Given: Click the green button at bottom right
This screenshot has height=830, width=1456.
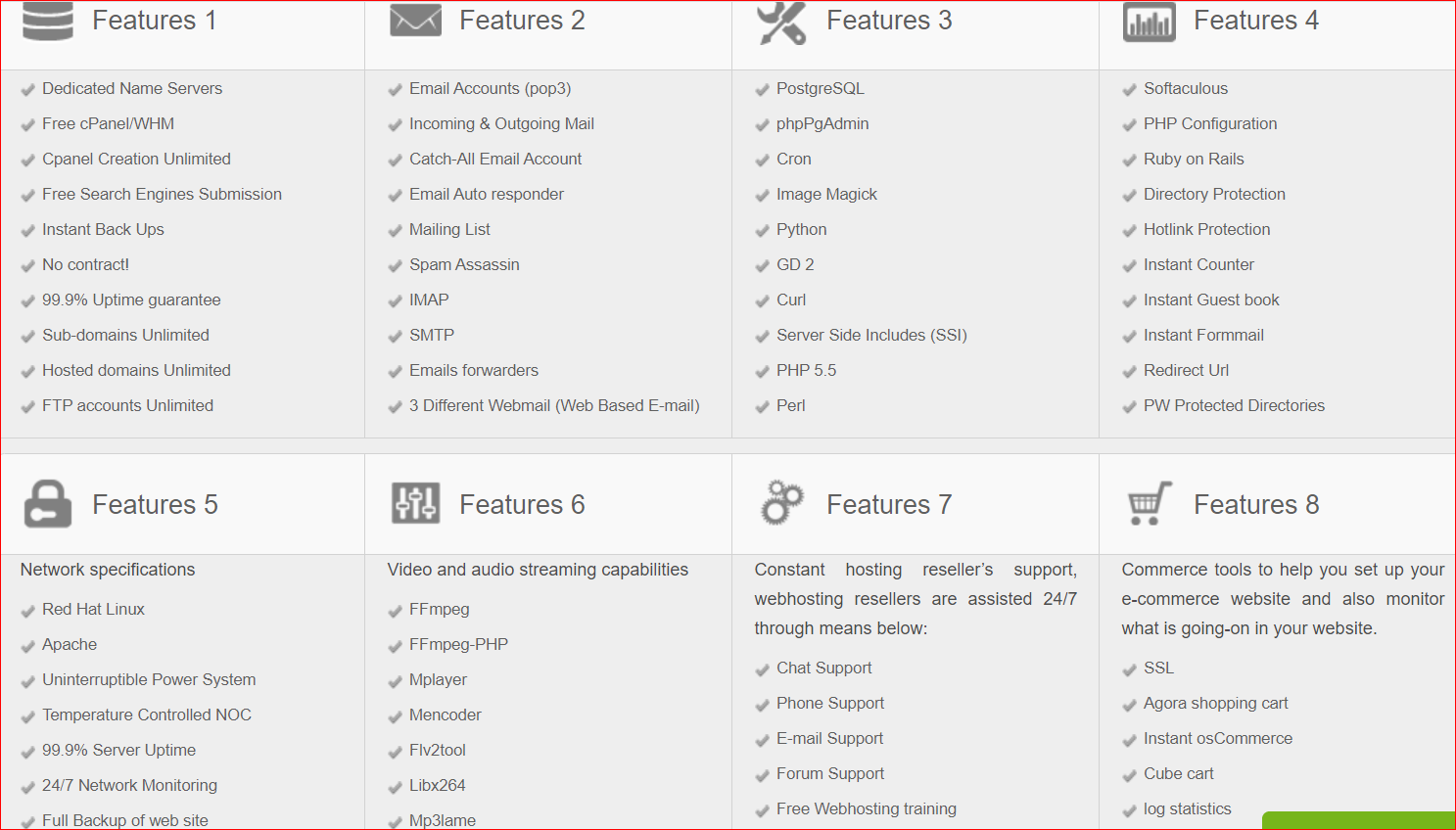Looking at the screenshot, I should click(x=1358, y=820).
